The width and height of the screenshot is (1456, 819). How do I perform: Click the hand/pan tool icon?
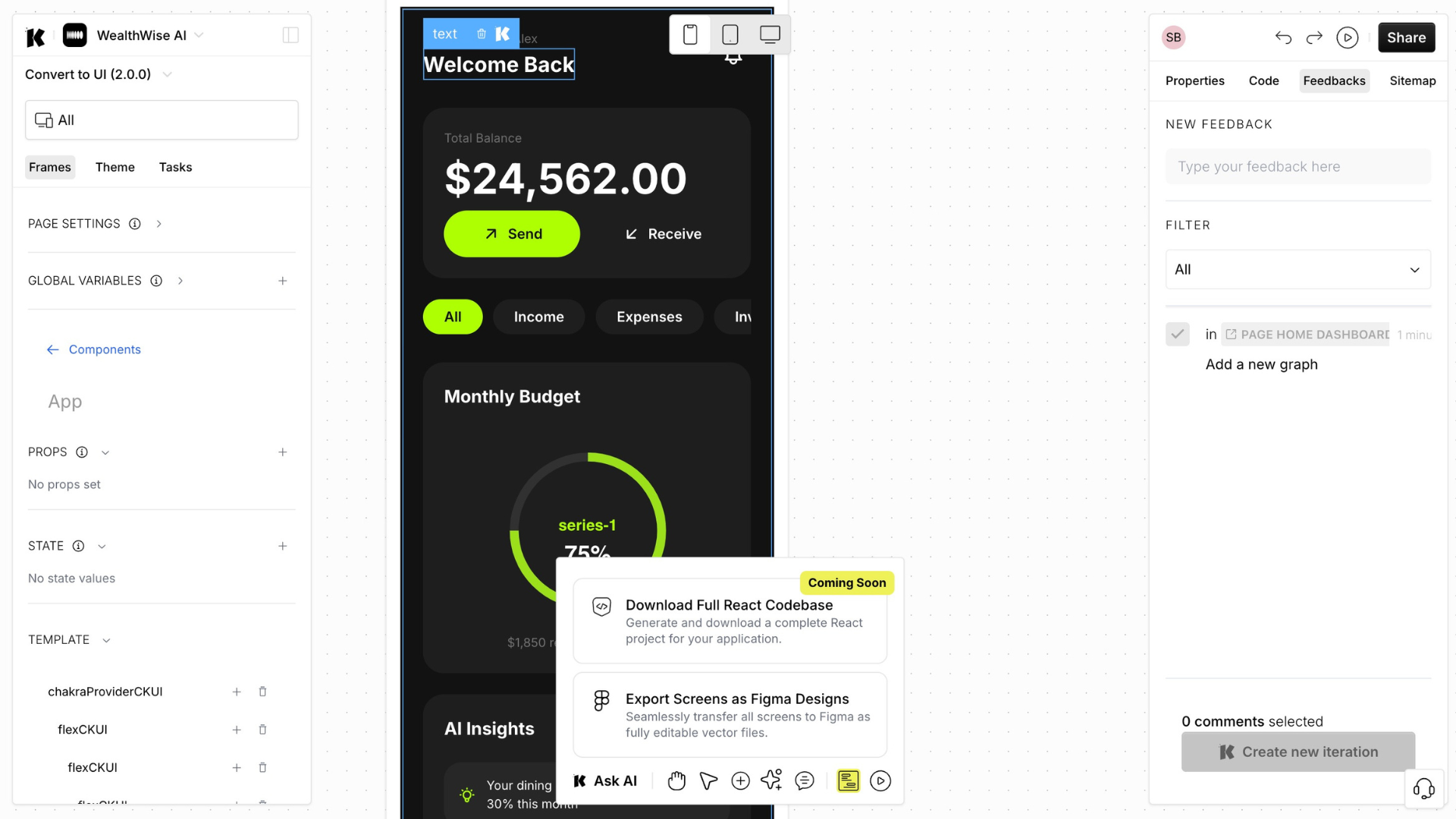(x=676, y=781)
